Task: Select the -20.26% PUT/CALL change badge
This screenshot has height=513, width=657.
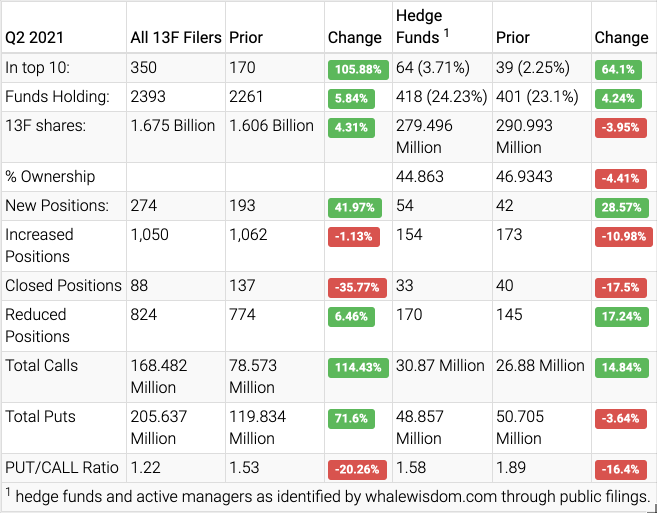Action: pos(355,468)
